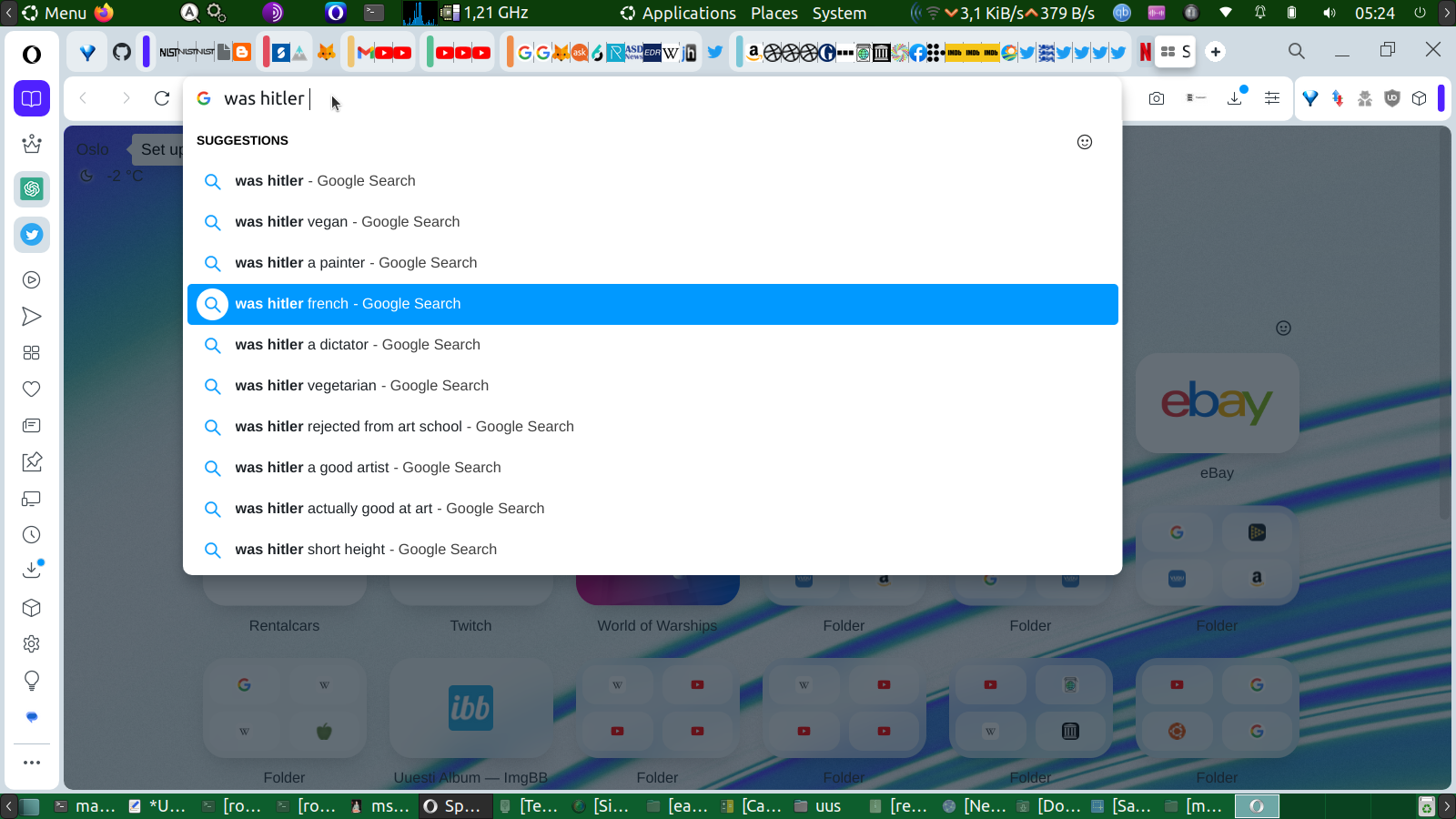Open the purple Workspaces book icon in sidebar
Screen dimensions: 1456x819
(x=32, y=98)
